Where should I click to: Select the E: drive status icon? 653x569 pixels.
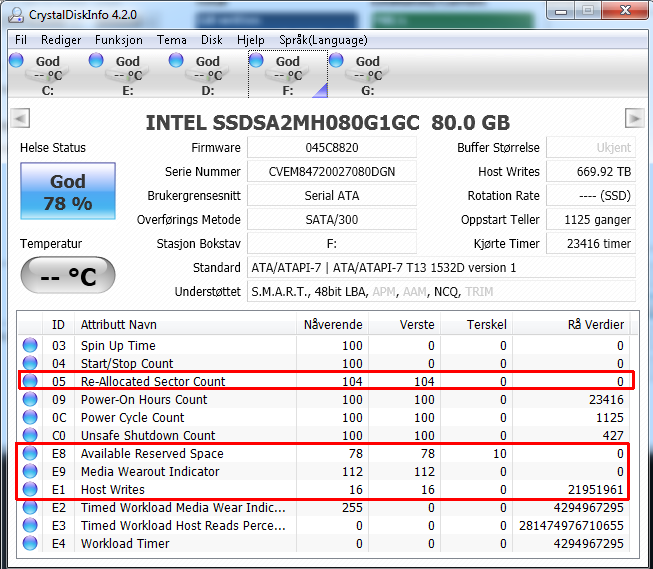point(96,60)
